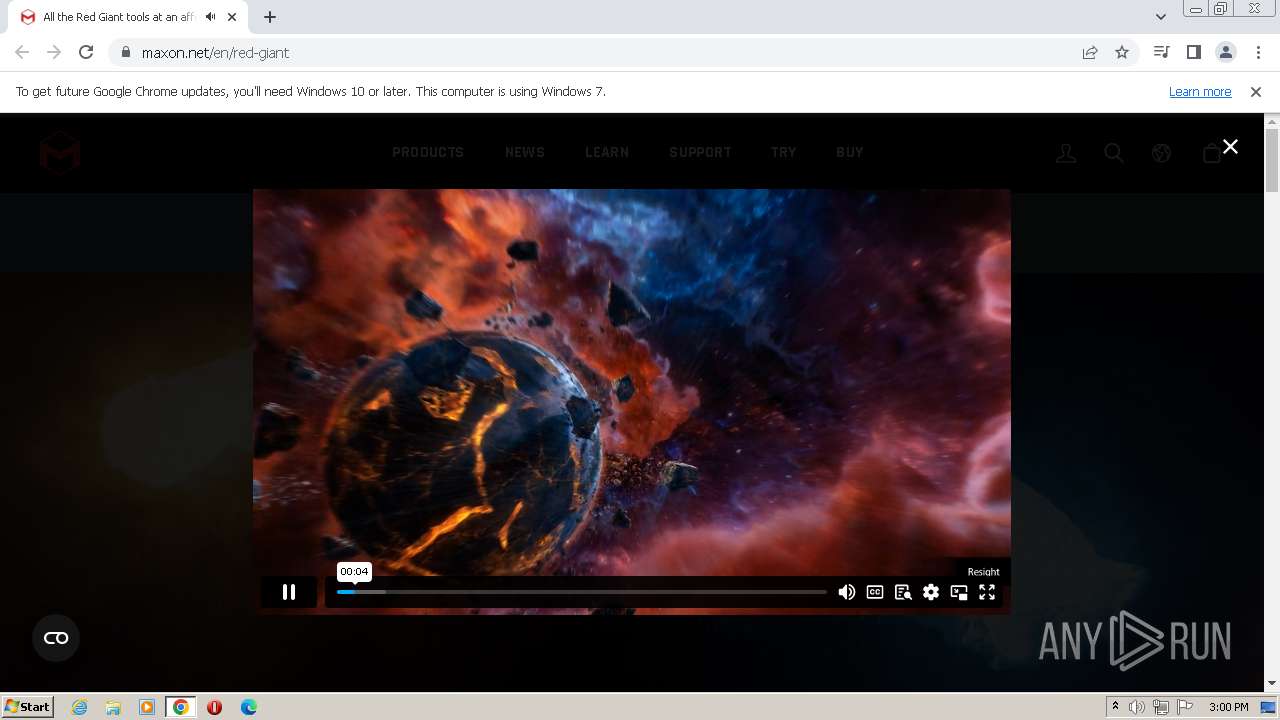Toggle Chrome side panel
This screenshot has height=720, width=1280.
tap(1193, 52)
